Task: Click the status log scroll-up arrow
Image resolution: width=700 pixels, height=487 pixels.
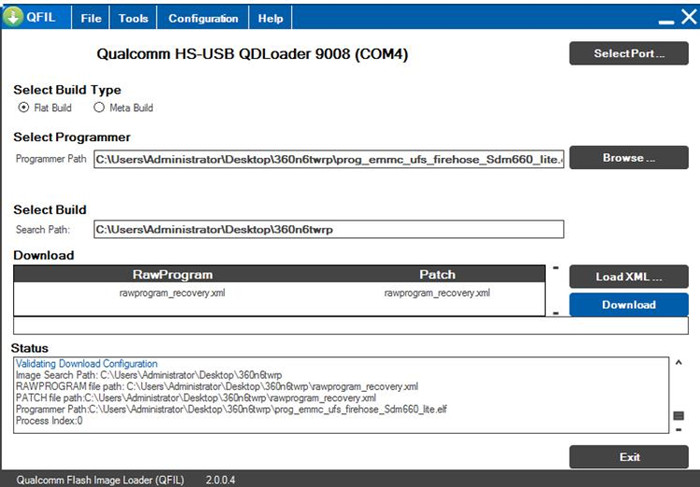Action: pos(679,362)
